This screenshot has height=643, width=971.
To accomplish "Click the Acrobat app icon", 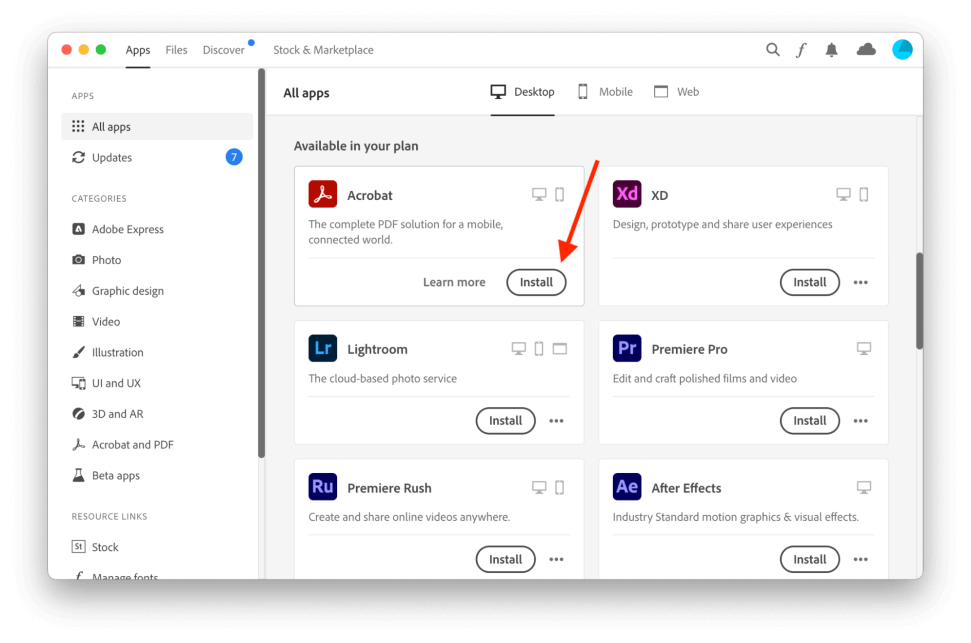I will [323, 195].
